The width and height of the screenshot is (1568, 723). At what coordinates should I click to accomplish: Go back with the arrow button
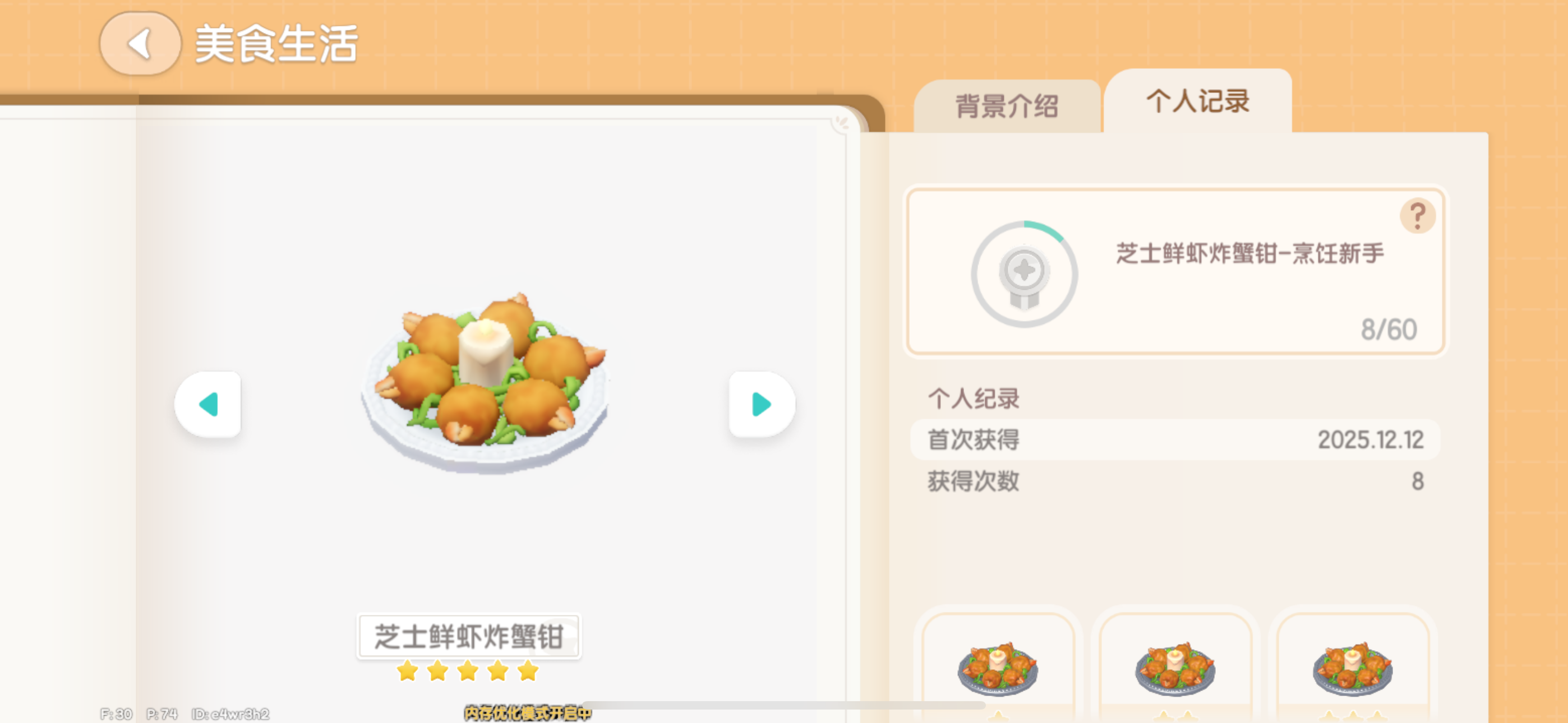[x=140, y=44]
